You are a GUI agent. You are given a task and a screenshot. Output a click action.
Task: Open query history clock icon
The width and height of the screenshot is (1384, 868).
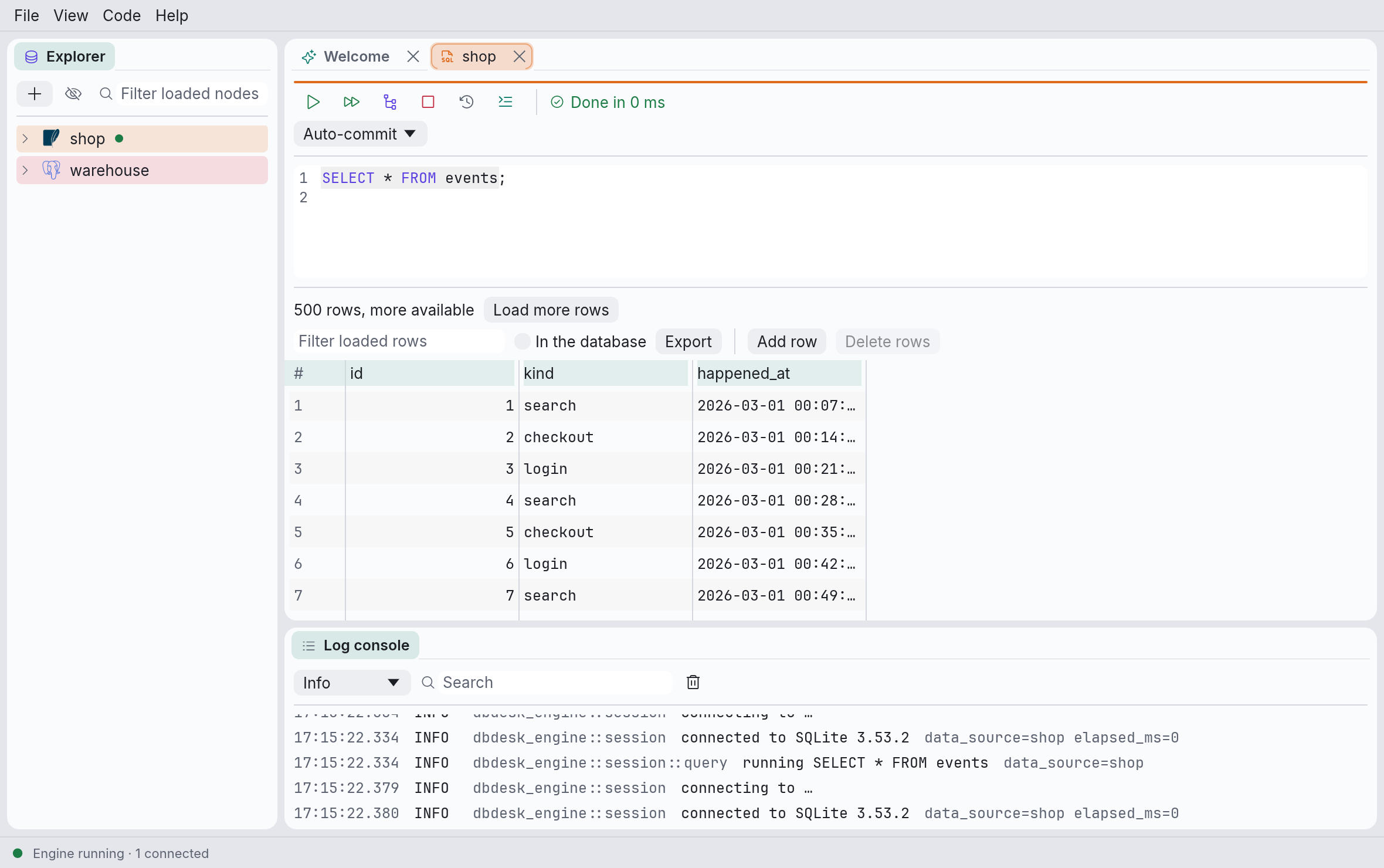pos(467,102)
